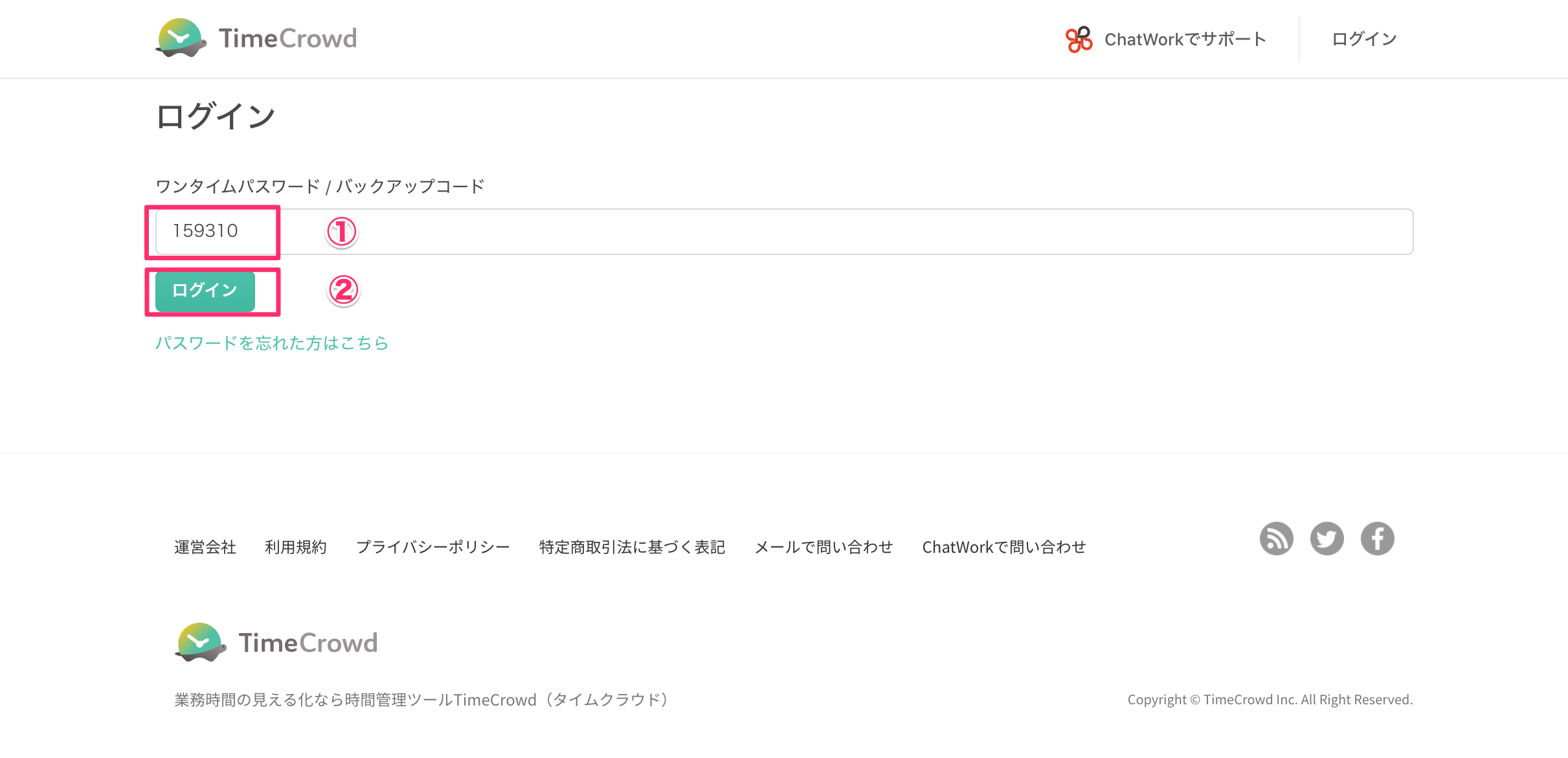Click the 運営会社 footer link
The width and height of the screenshot is (1568, 758).
205,547
